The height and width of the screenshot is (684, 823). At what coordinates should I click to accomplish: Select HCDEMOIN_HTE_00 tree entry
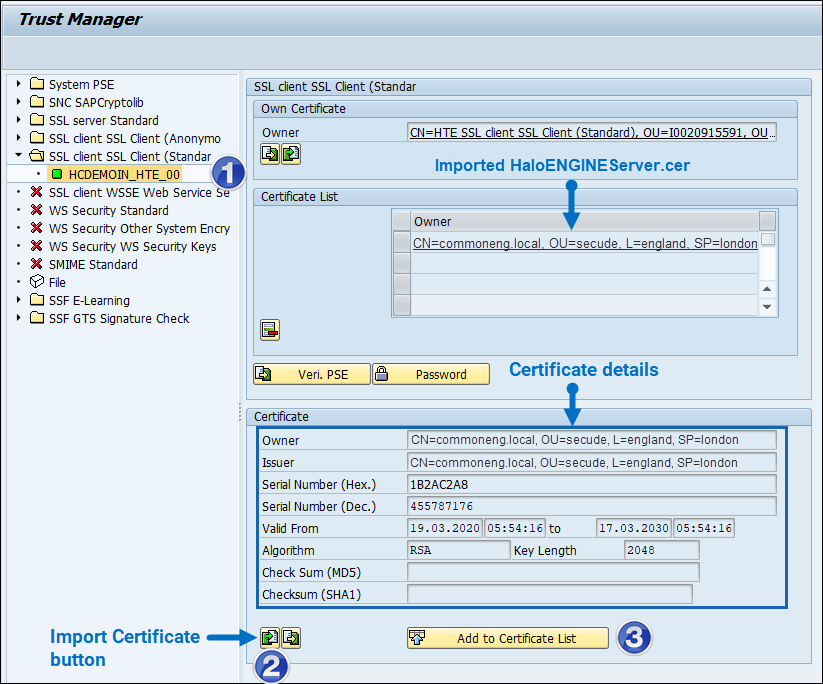point(124,174)
